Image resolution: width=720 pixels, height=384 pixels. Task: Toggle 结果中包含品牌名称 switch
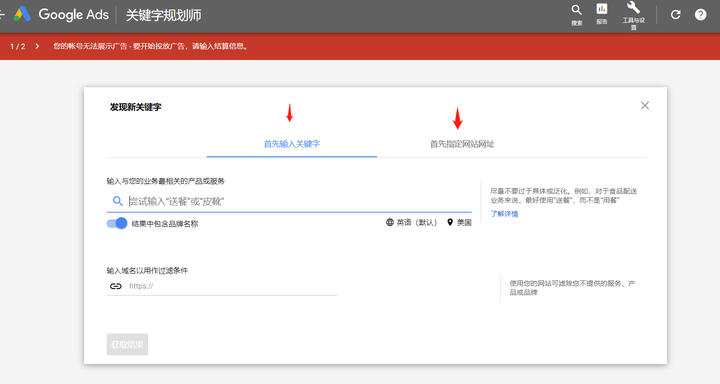[x=117, y=223]
